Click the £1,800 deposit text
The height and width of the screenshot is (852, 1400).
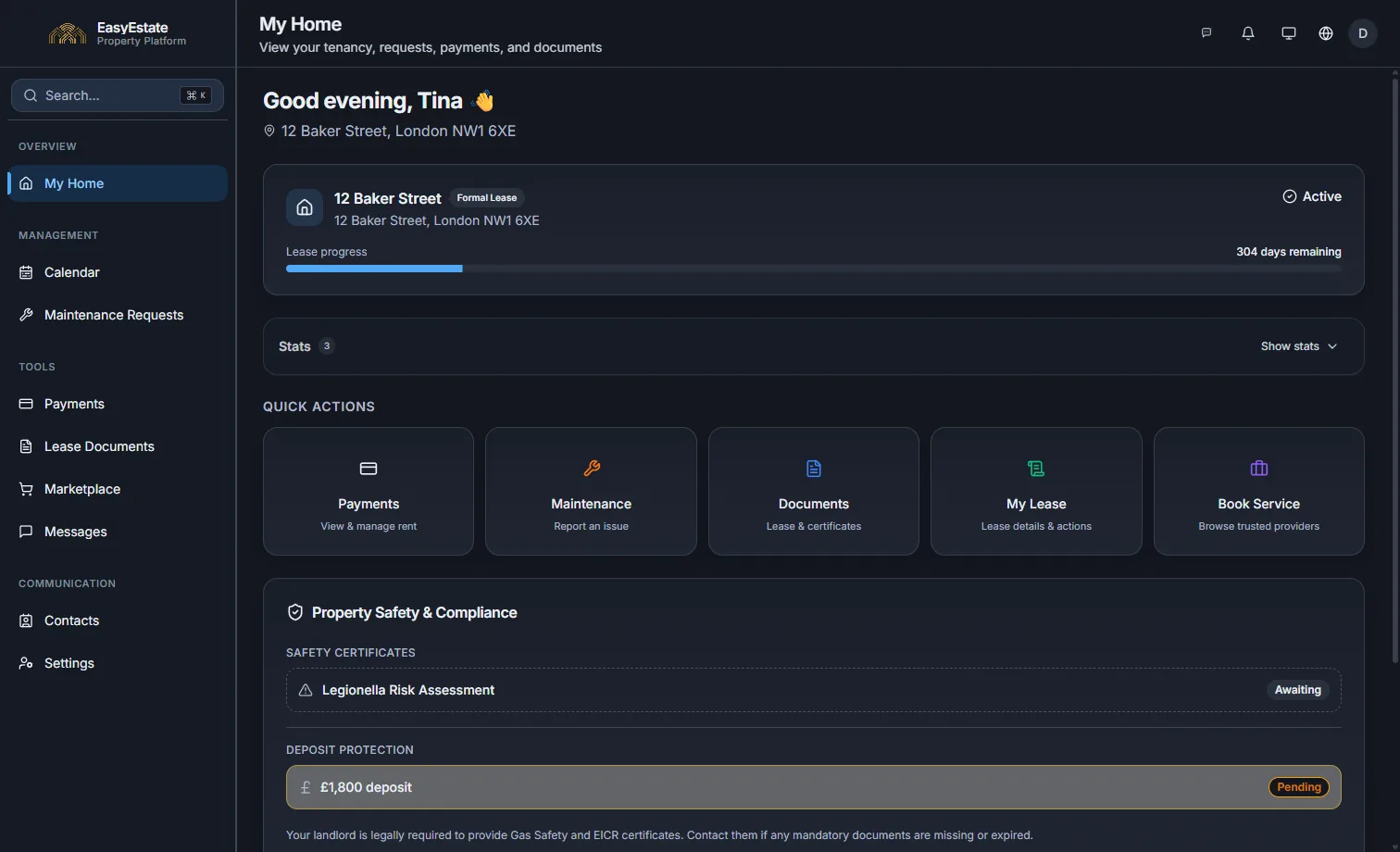click(367, 787)
